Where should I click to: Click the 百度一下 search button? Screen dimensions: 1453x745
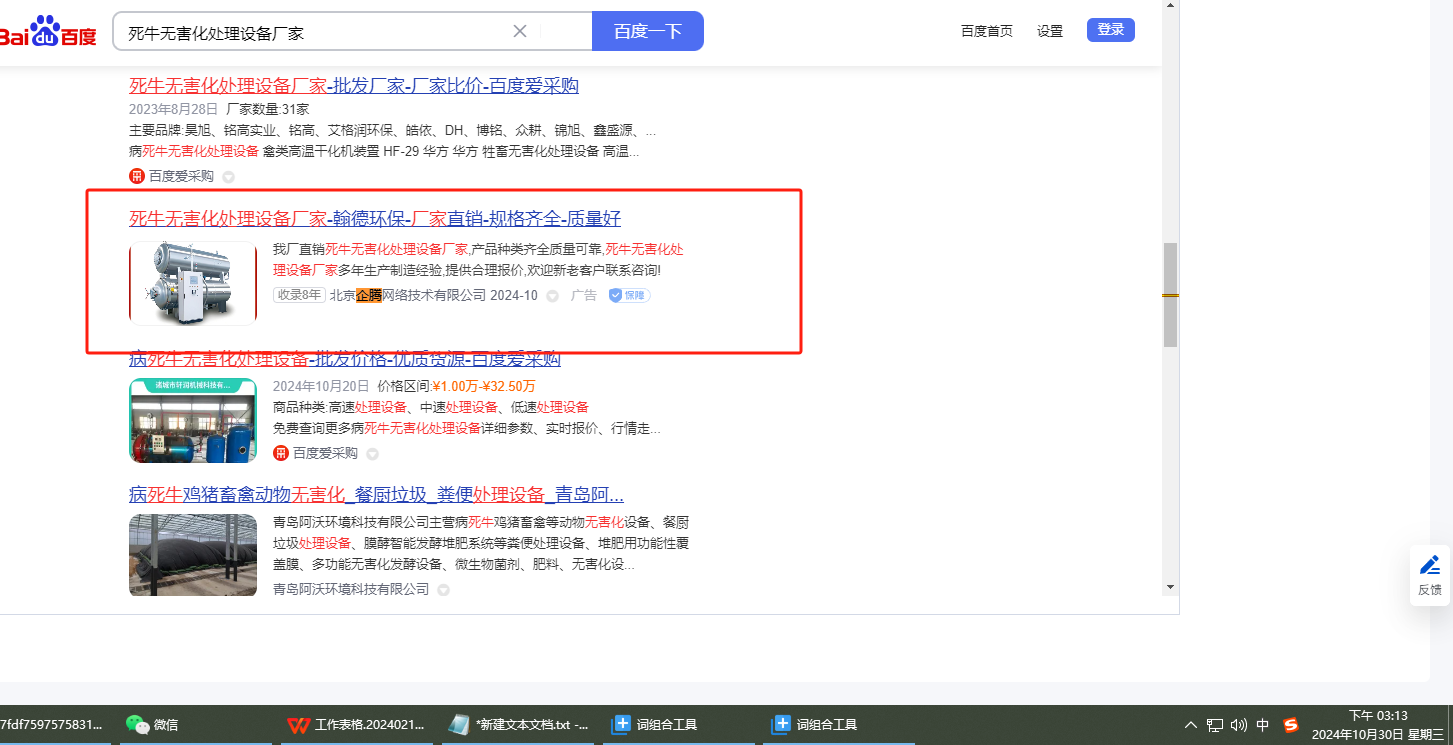(x=647, y=31)
